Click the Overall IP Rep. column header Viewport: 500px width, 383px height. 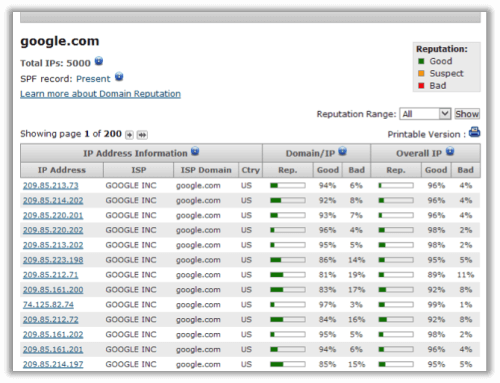396,170
